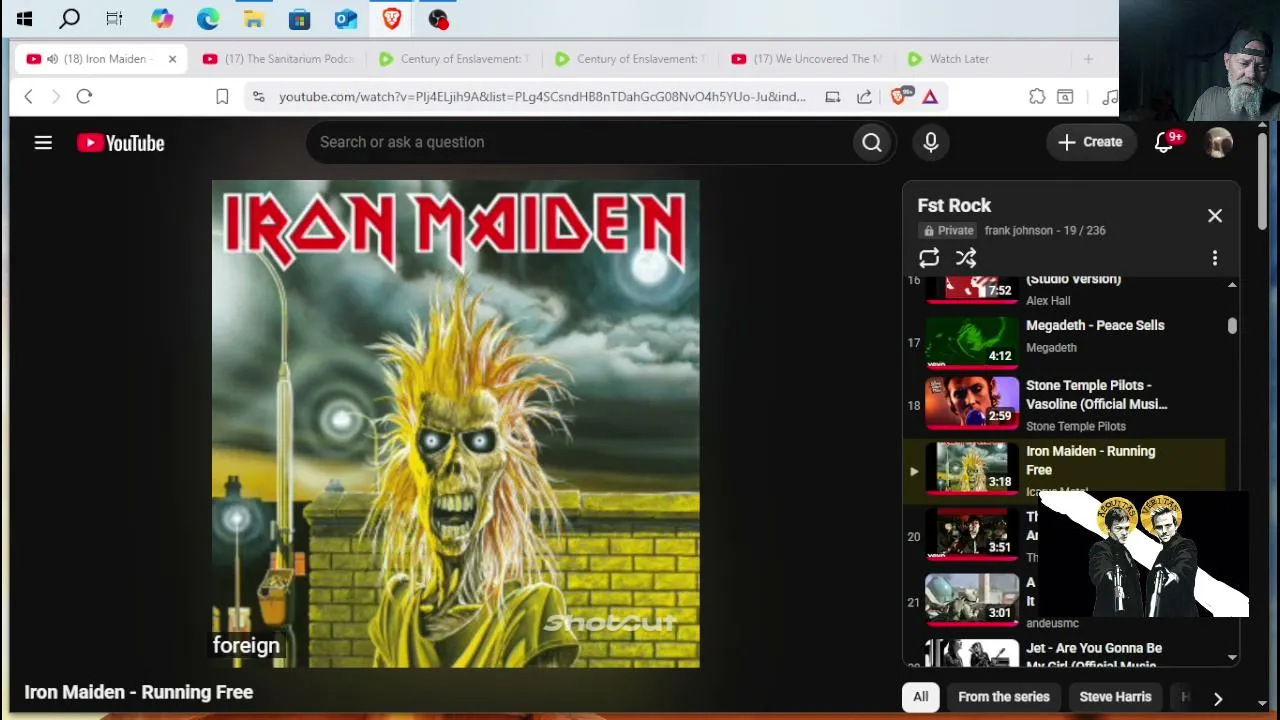Open the Megadeth channel link
1280x720 pixels.
pyautogui.click(x=1051, y=348)
